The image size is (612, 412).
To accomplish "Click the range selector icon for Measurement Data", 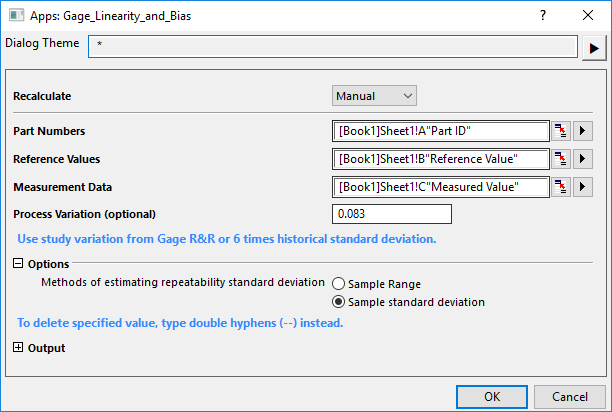I will point(561,187).
